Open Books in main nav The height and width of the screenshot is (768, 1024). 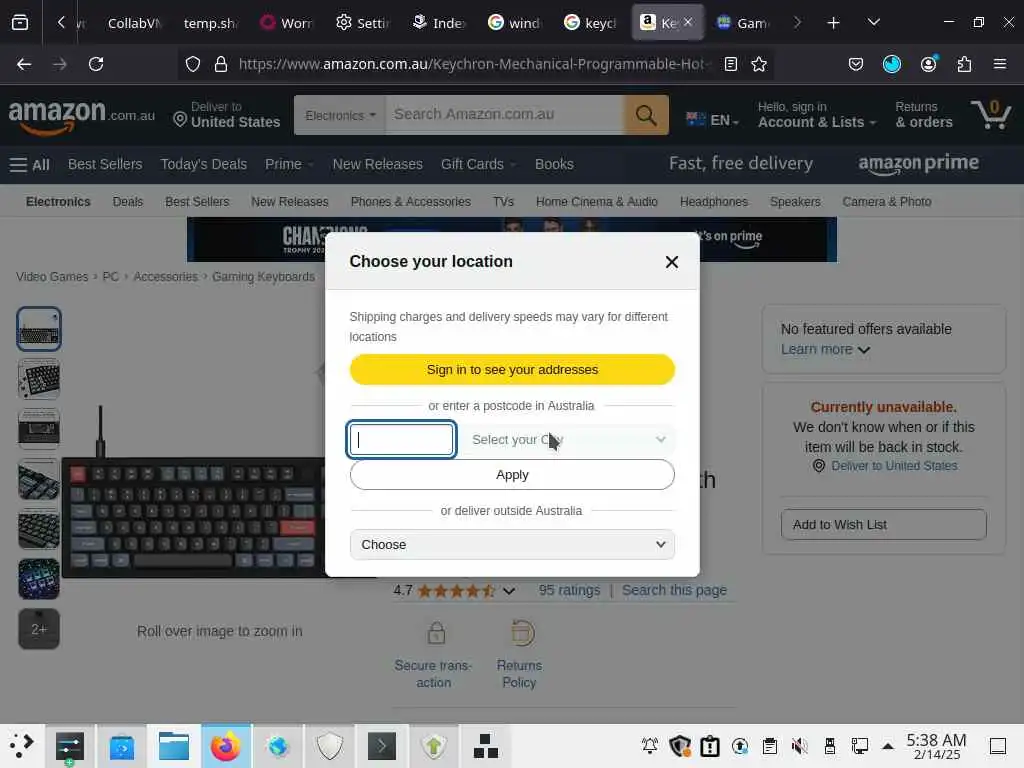pyautogui.click(x=554, y=165)
